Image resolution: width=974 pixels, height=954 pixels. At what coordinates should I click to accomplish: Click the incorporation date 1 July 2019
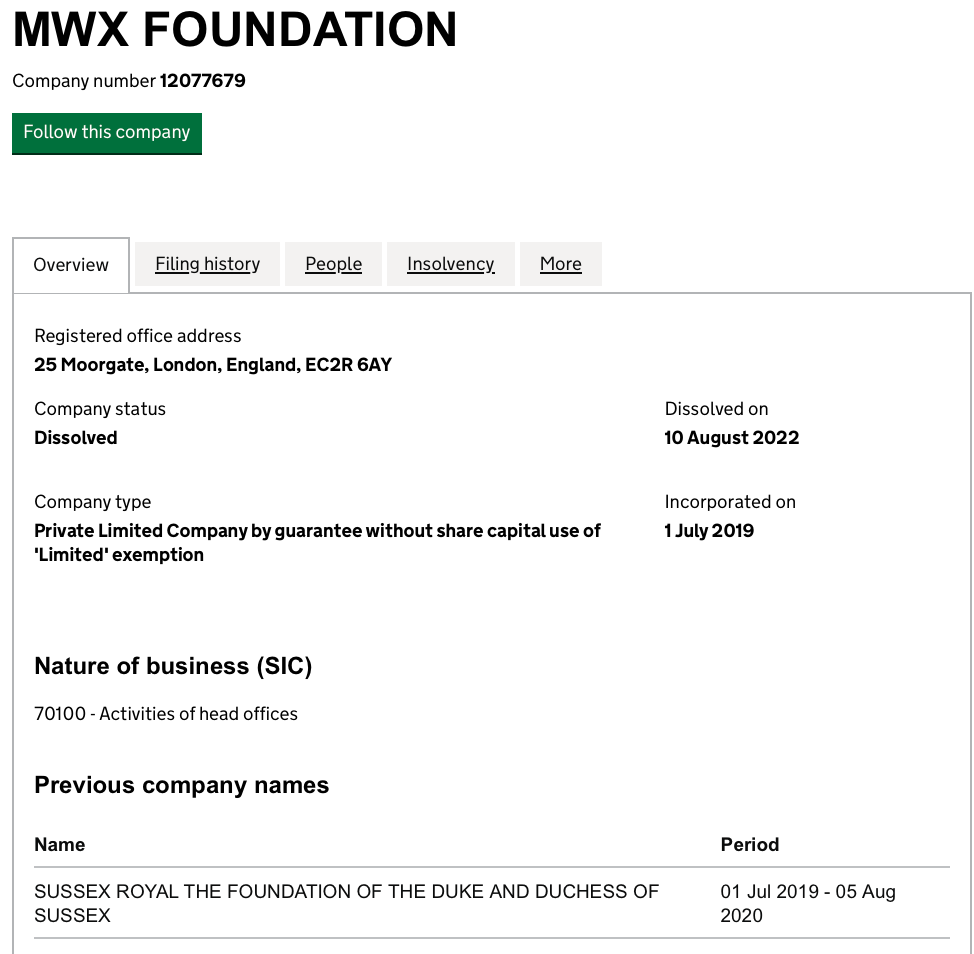tap(709, 530)
